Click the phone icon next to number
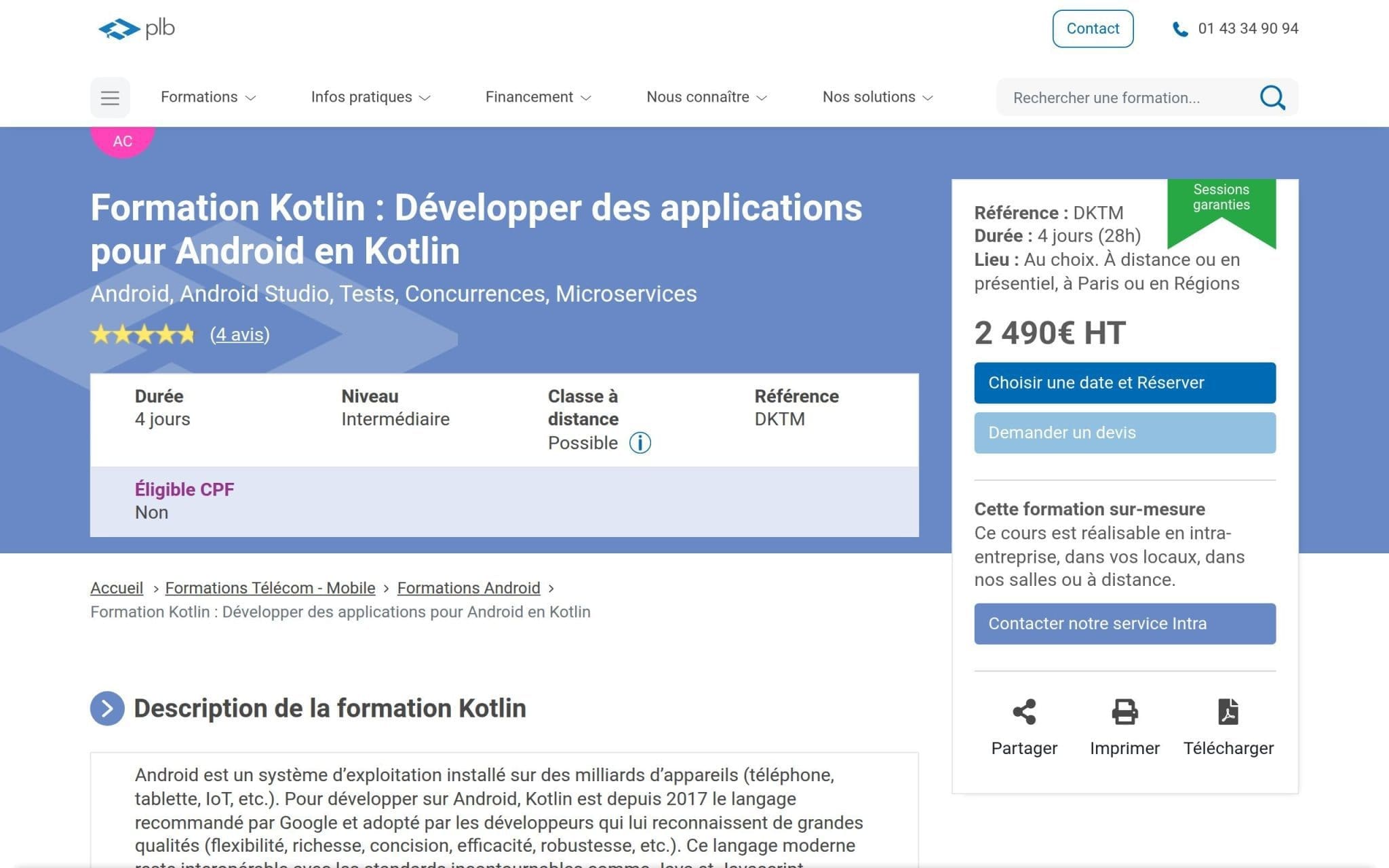 point(1180,29)
